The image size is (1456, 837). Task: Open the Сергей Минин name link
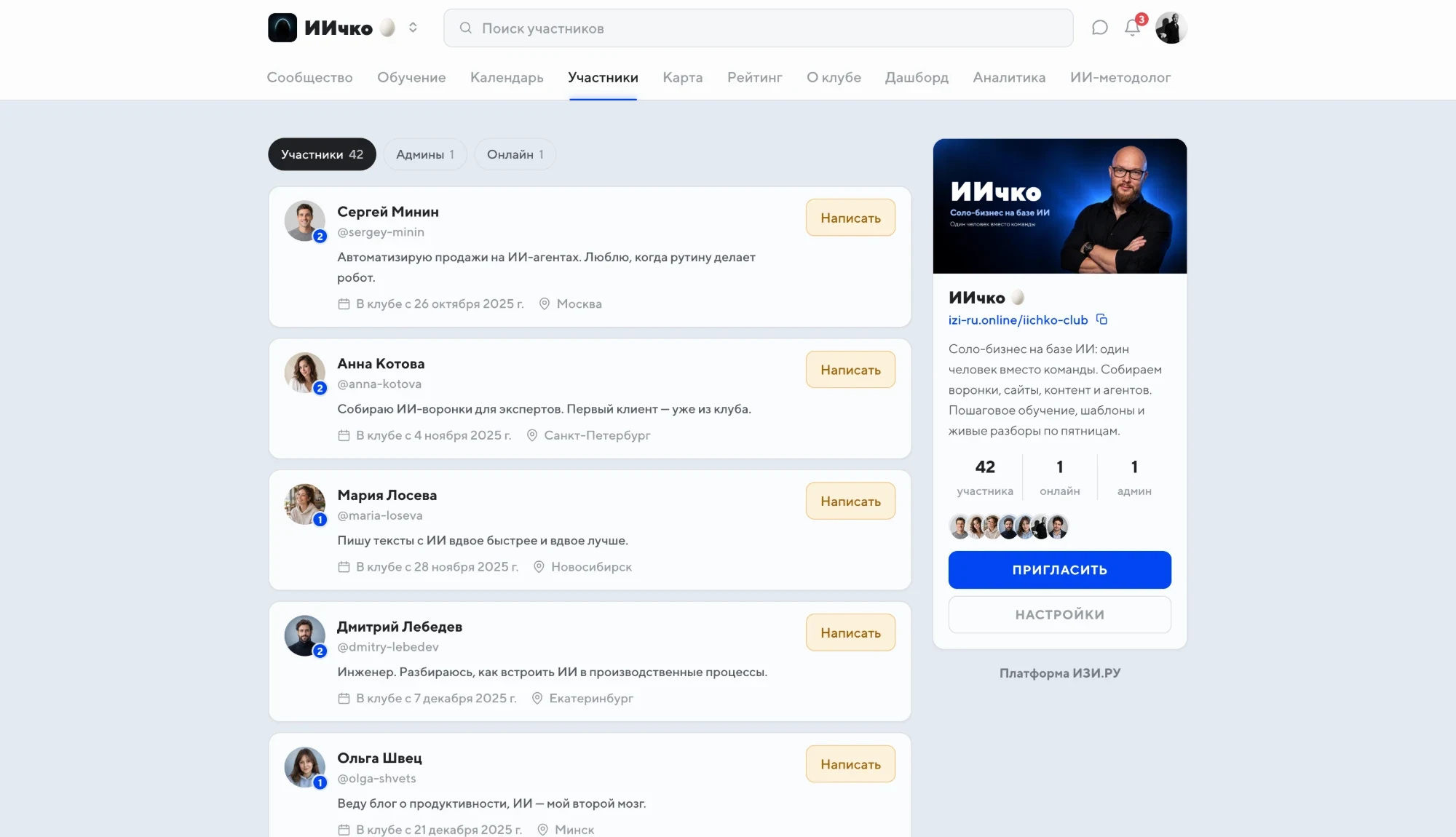tap(388, 212)
